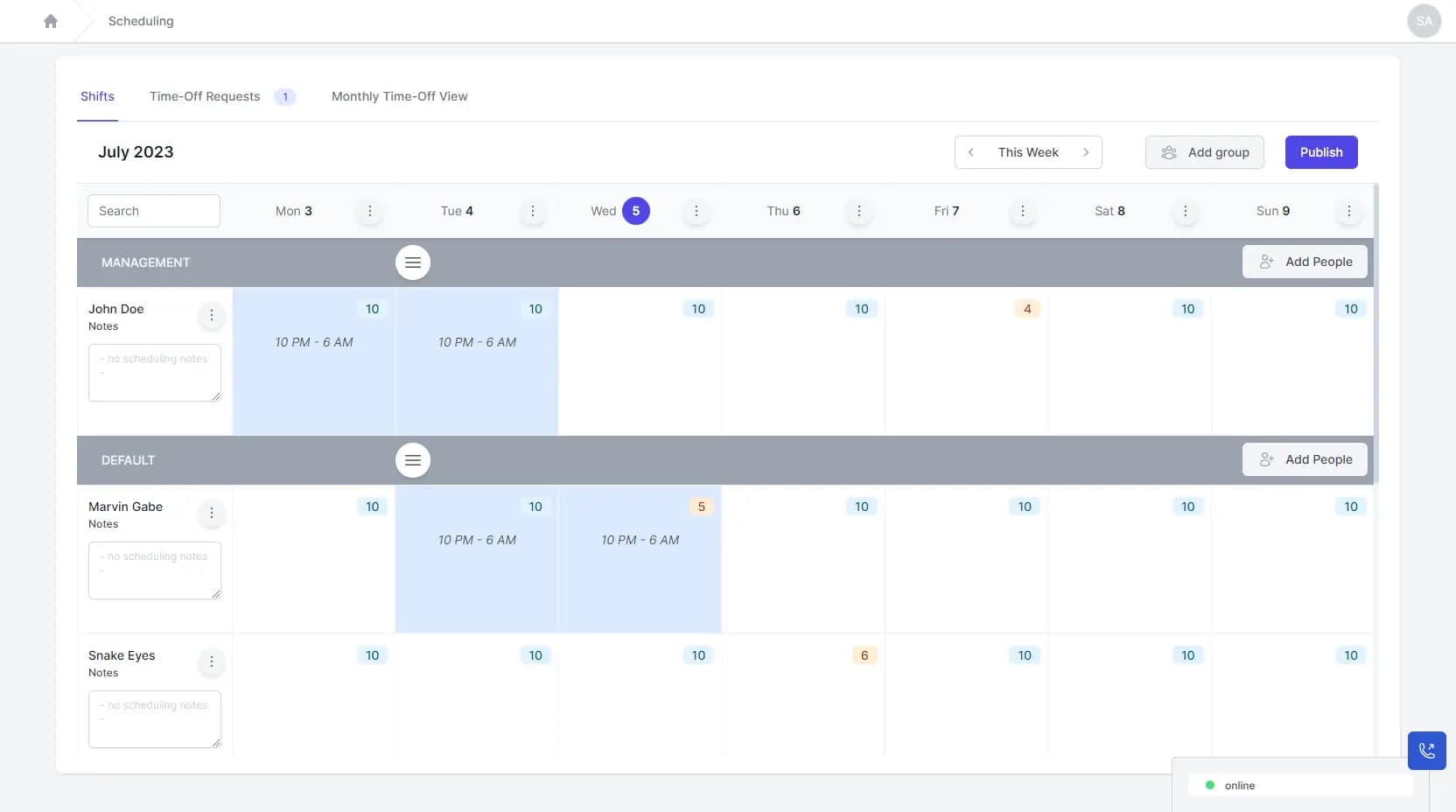The height and width of the screenshot is (812, 1456).
Task: Click the hamburger icon on the MANAGEMENT group header
Action: (413, 262)
